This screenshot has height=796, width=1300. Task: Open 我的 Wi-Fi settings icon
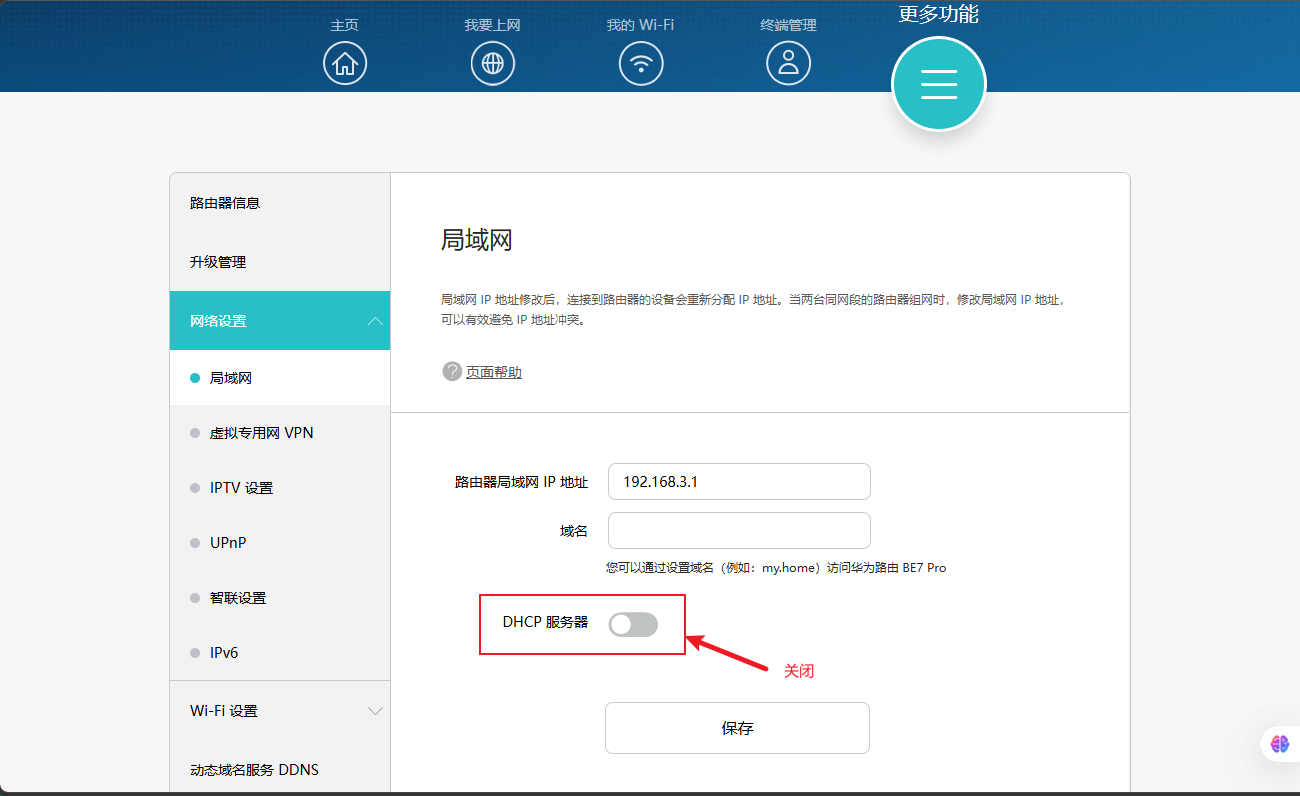[x=641, y=62]
